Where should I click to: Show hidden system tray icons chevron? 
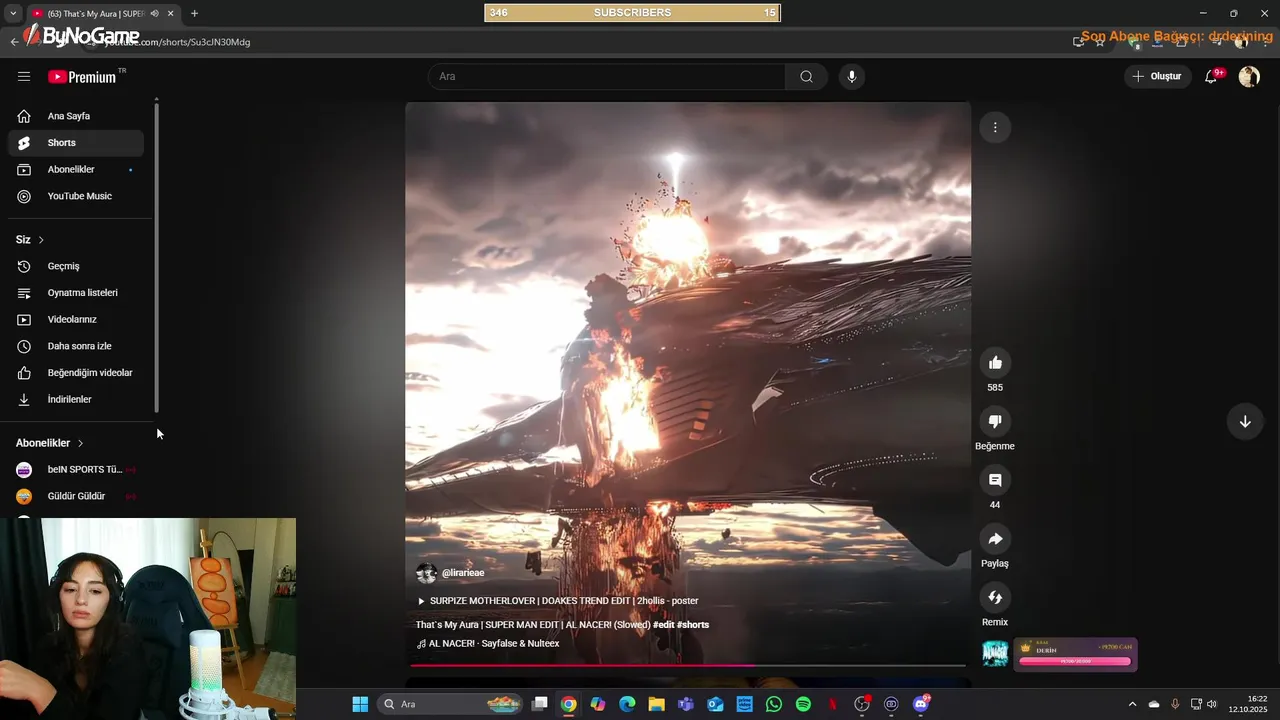coord(1132,704)
